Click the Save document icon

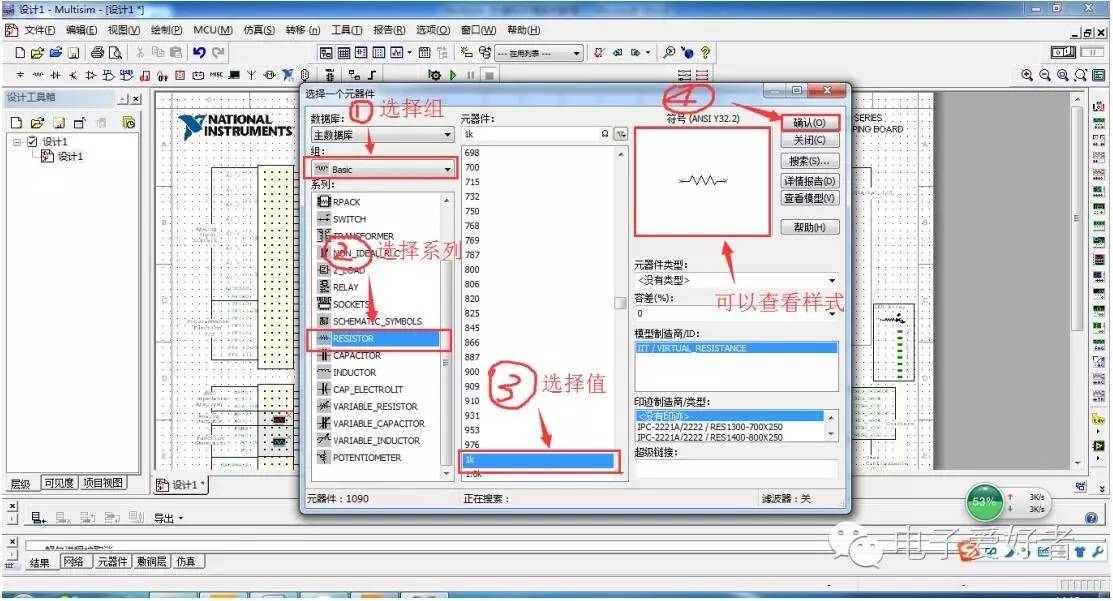pos(75,53)
